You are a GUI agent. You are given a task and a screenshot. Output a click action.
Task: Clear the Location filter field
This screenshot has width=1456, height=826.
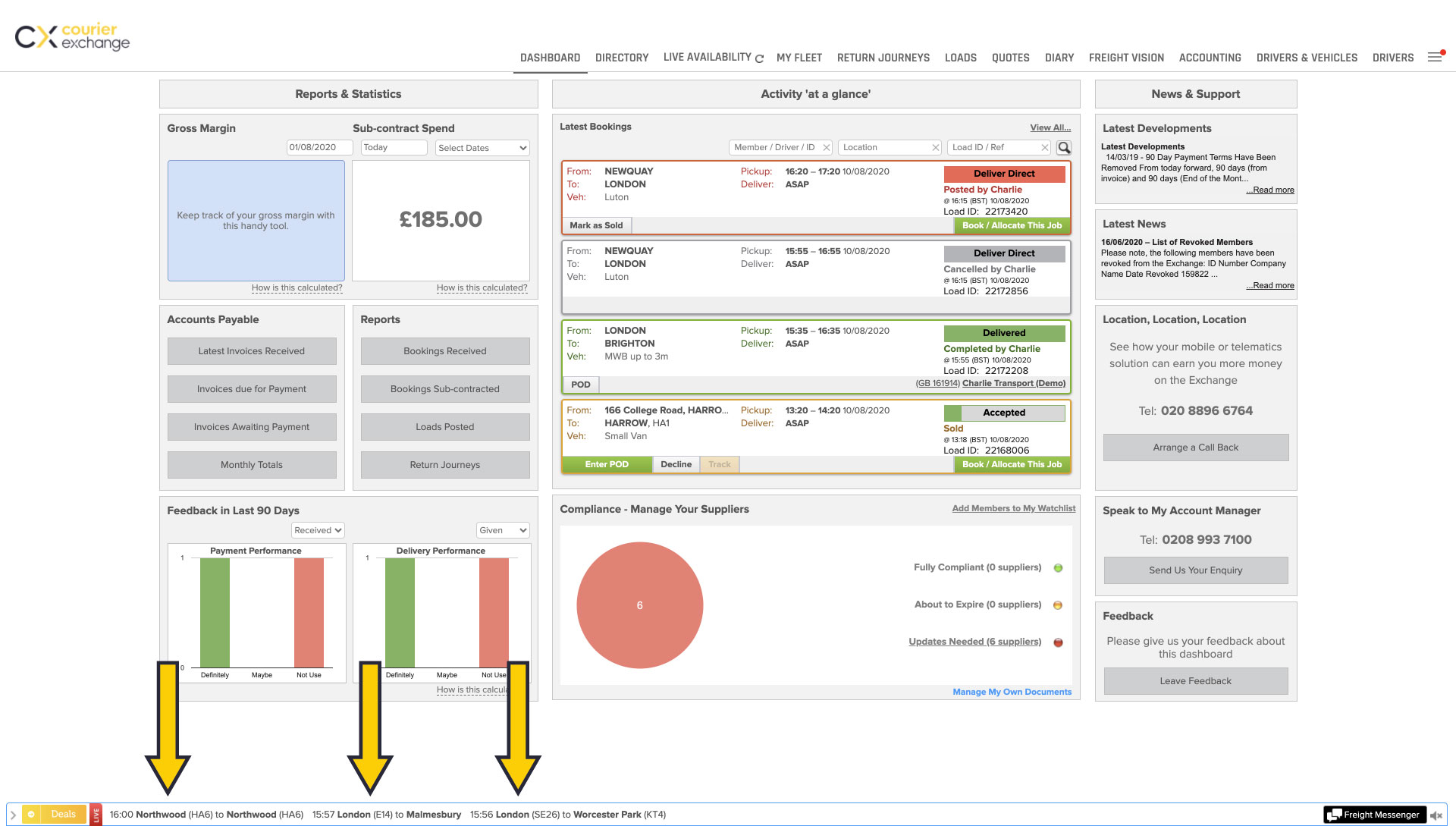coord(936,148)
